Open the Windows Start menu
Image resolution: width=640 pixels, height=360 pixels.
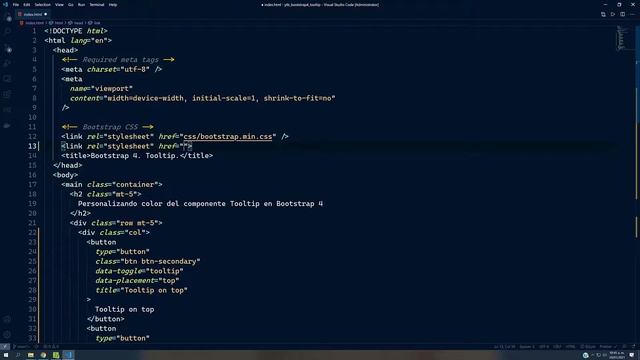click(6, 355)
